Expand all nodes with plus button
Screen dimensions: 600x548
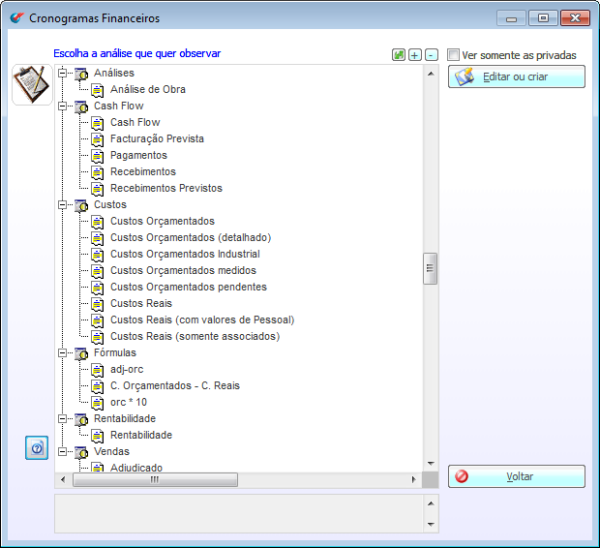click(415, 55)
